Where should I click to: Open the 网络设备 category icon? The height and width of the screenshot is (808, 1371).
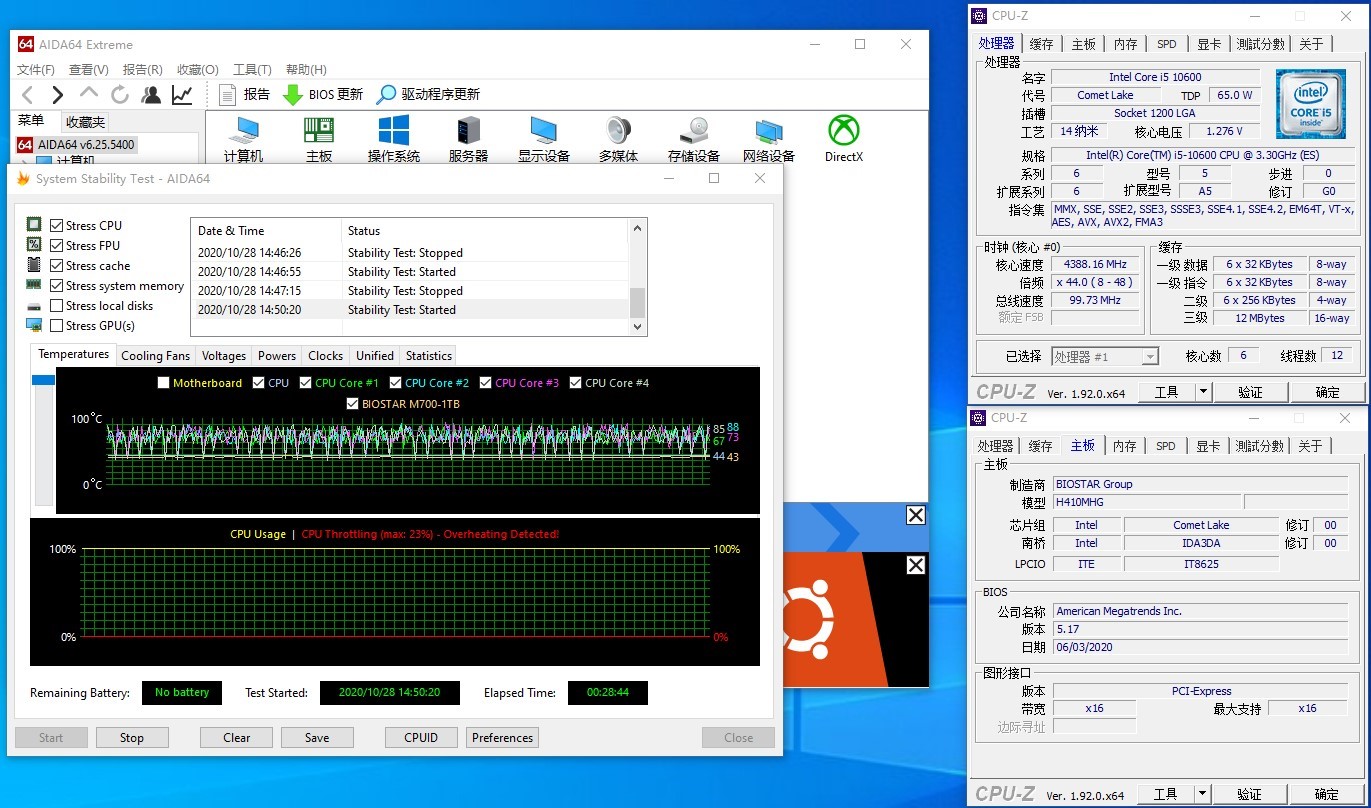click(768, 139)
